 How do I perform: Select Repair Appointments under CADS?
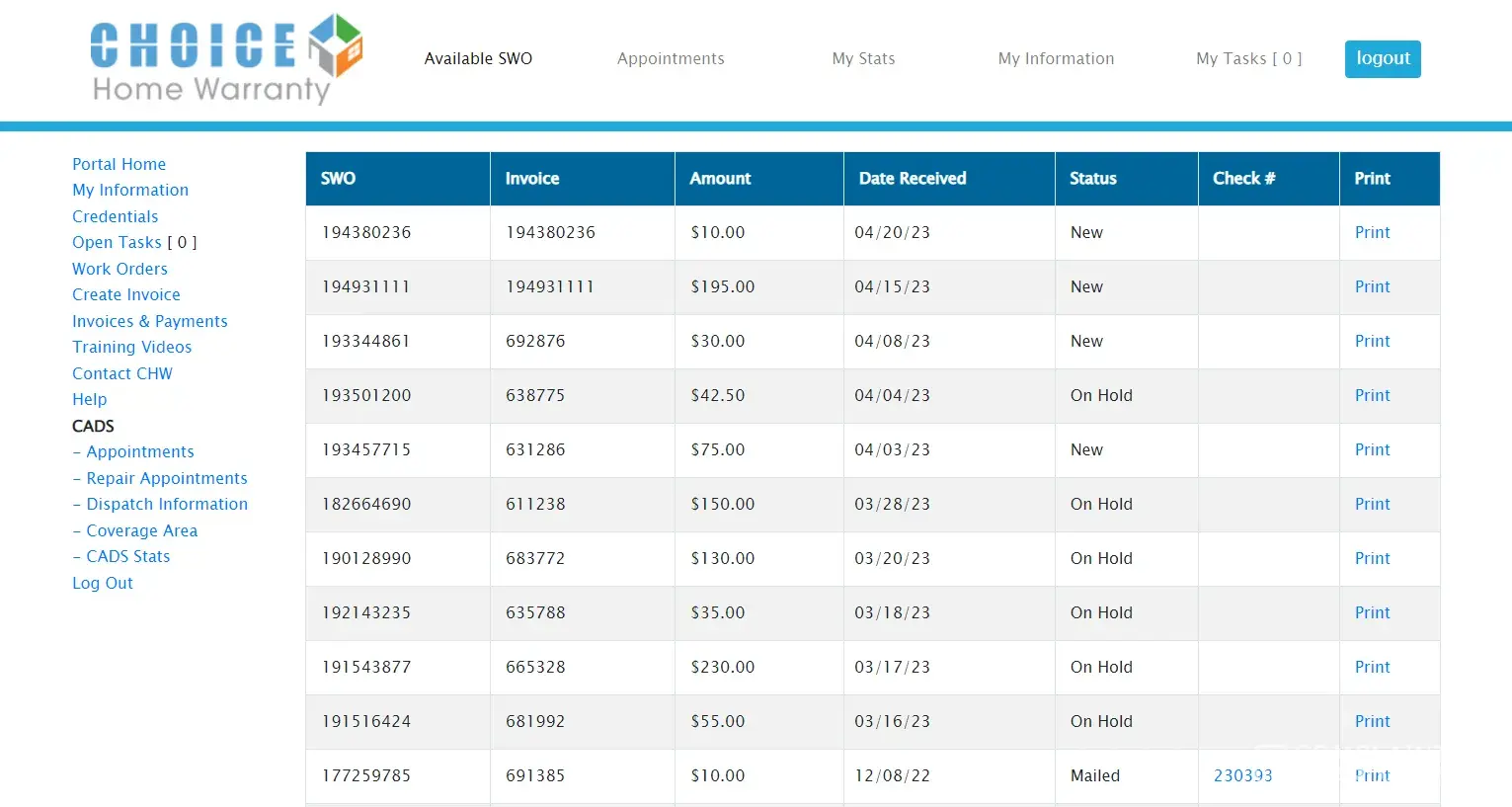(x=166, y=478)
